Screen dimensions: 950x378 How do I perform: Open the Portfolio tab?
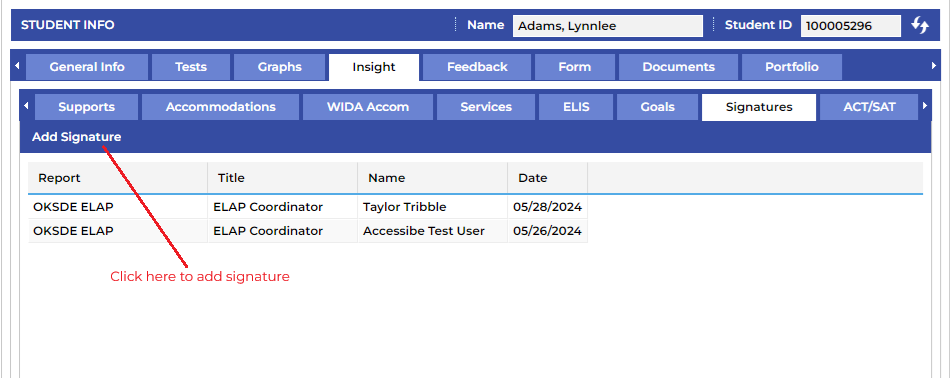(791, 67)
